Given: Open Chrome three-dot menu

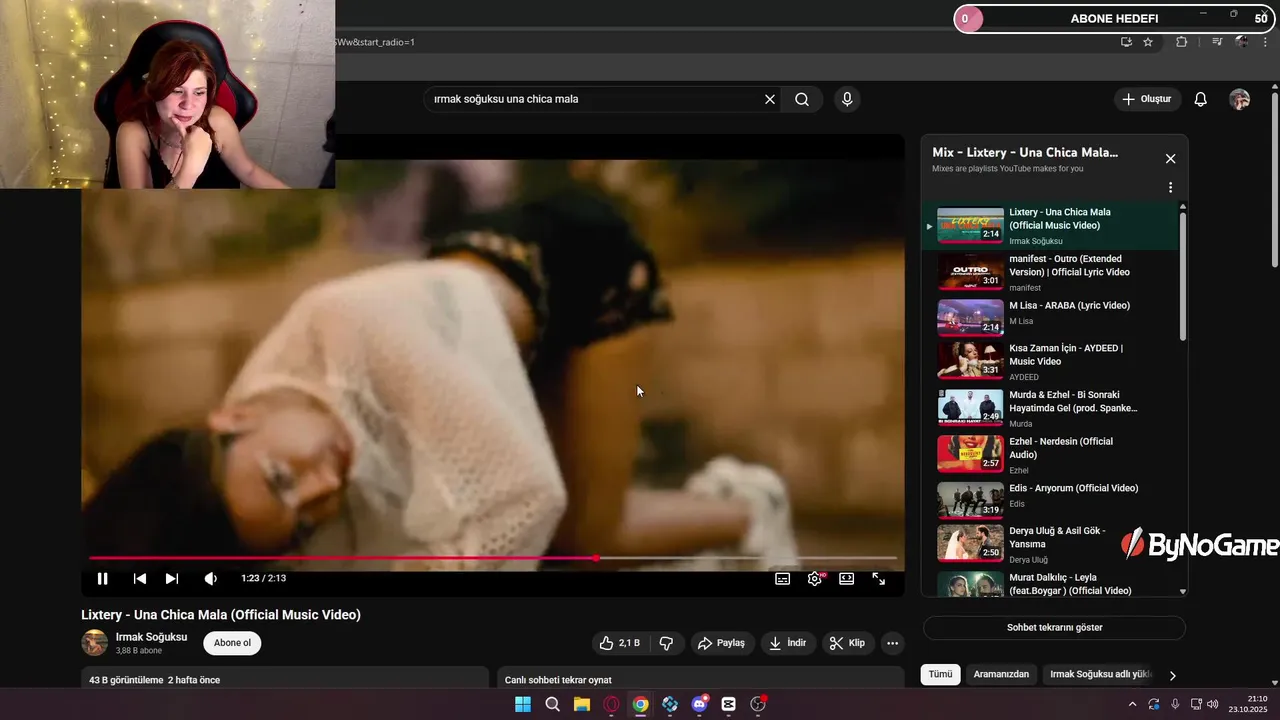Looking at the screenshot, I should click(x=1265, y=42).
